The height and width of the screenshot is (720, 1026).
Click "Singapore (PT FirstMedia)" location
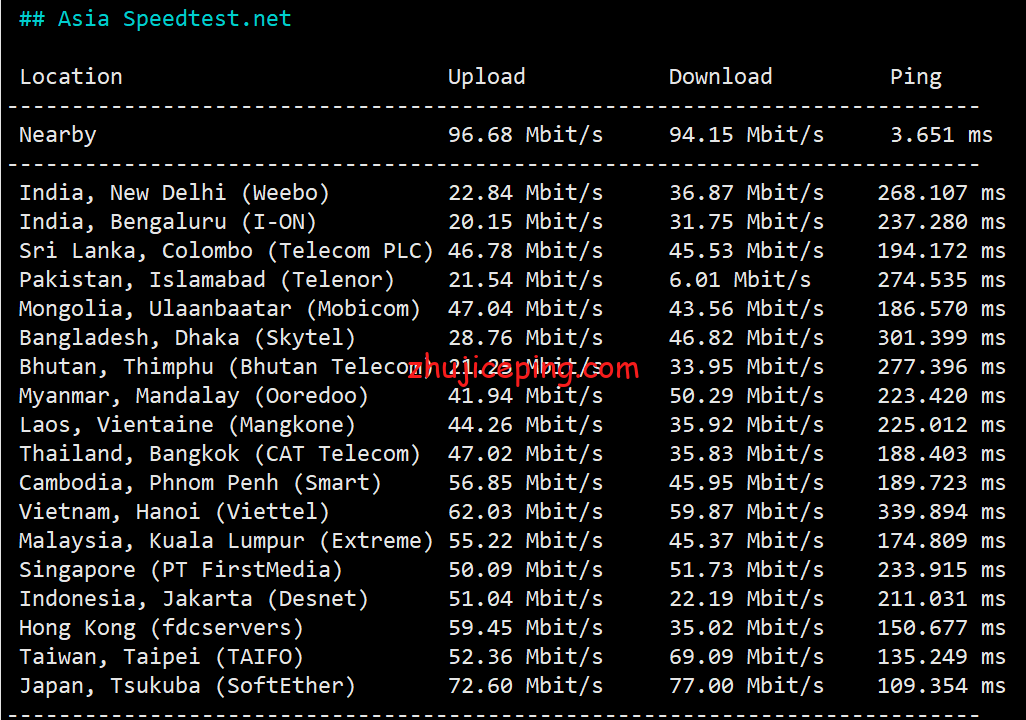tap(181, 570)
